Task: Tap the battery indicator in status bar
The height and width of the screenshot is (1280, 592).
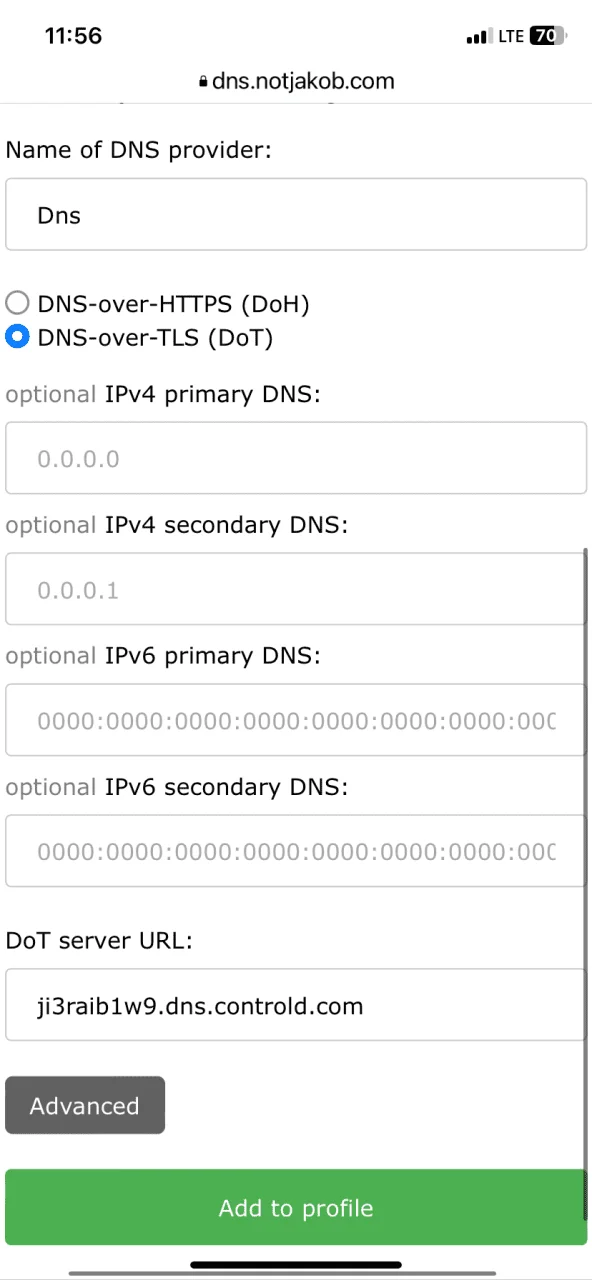Action: [548, 36]
